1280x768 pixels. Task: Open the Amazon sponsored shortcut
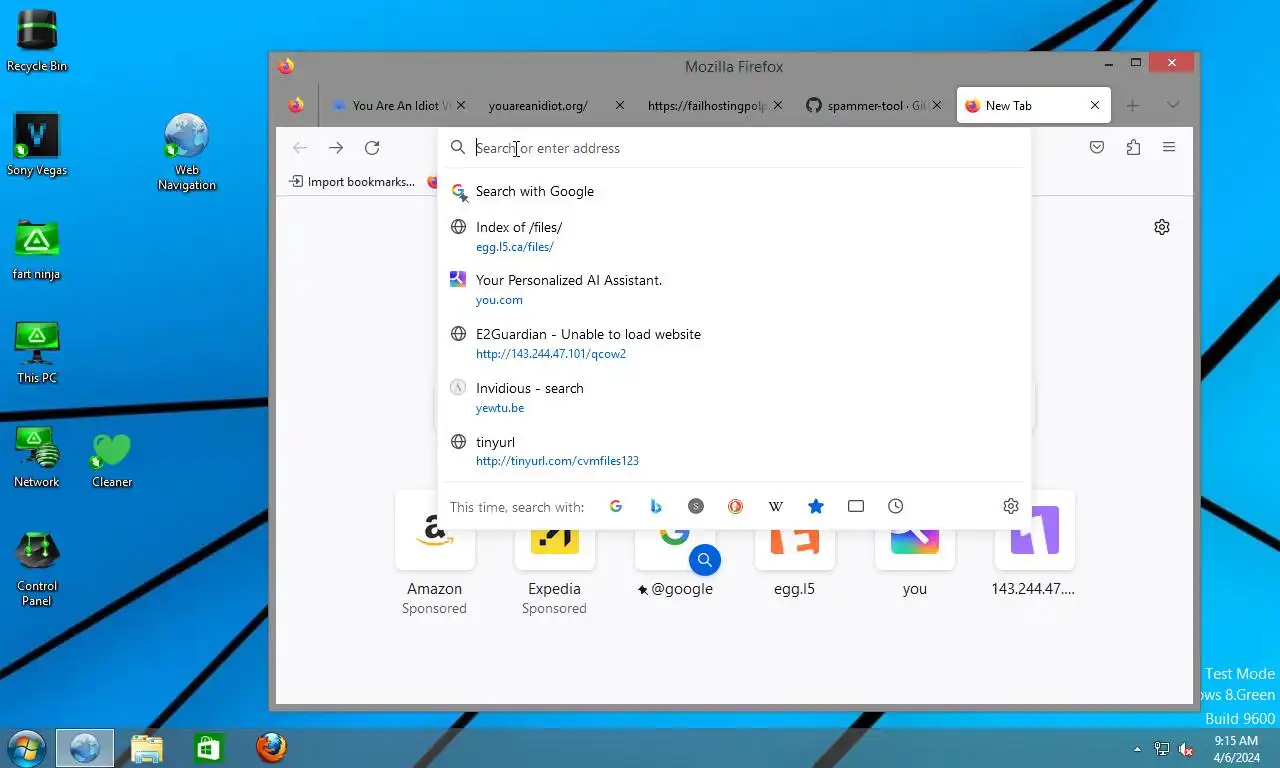[434, 552]
